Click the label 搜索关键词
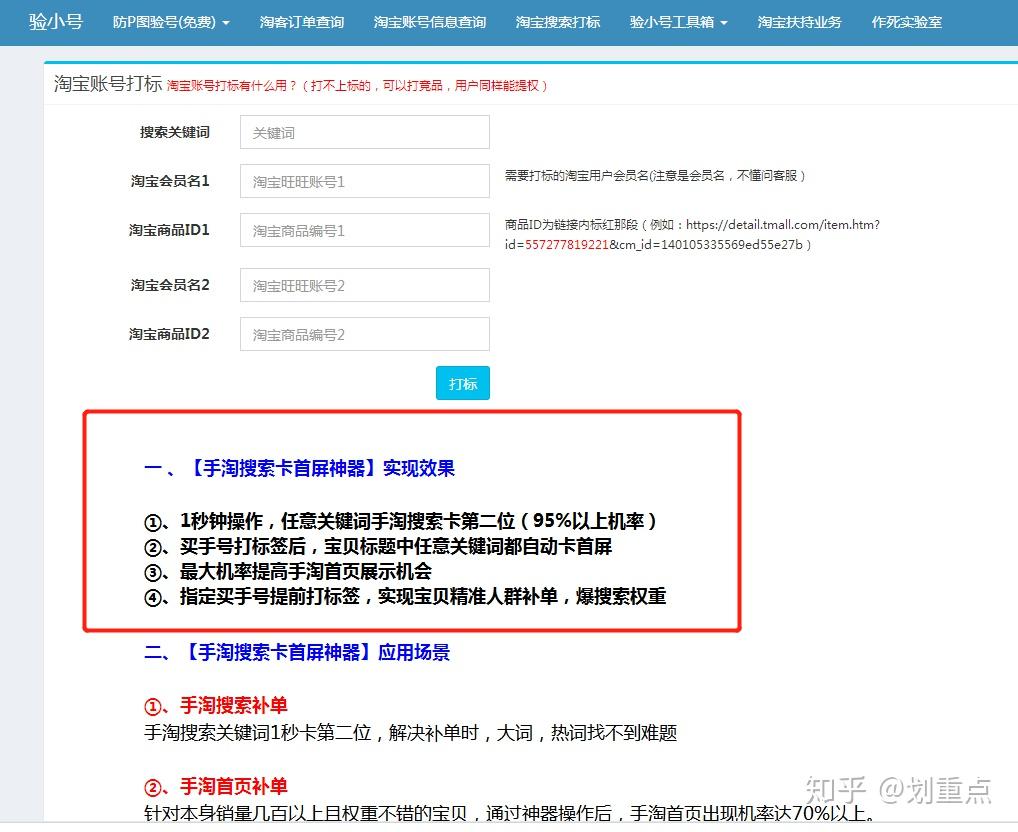 click(175, 132)
